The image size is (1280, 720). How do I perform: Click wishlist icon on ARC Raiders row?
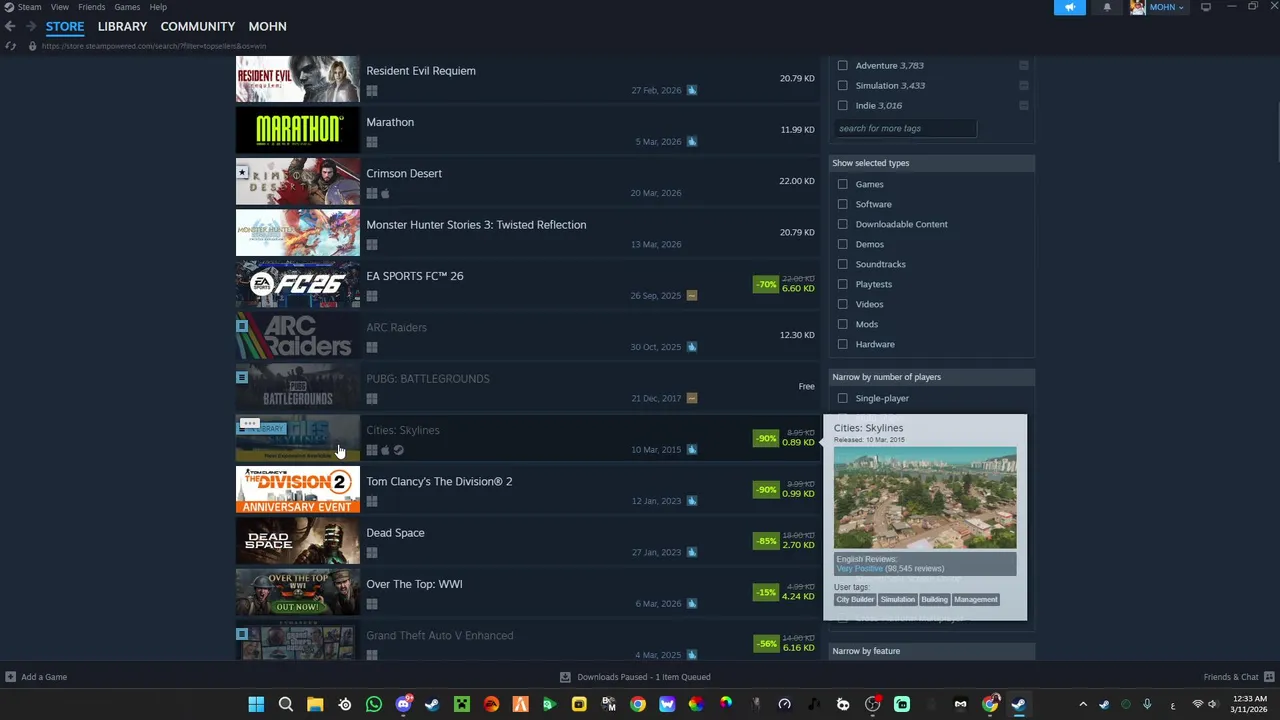[x=692, y=347]
